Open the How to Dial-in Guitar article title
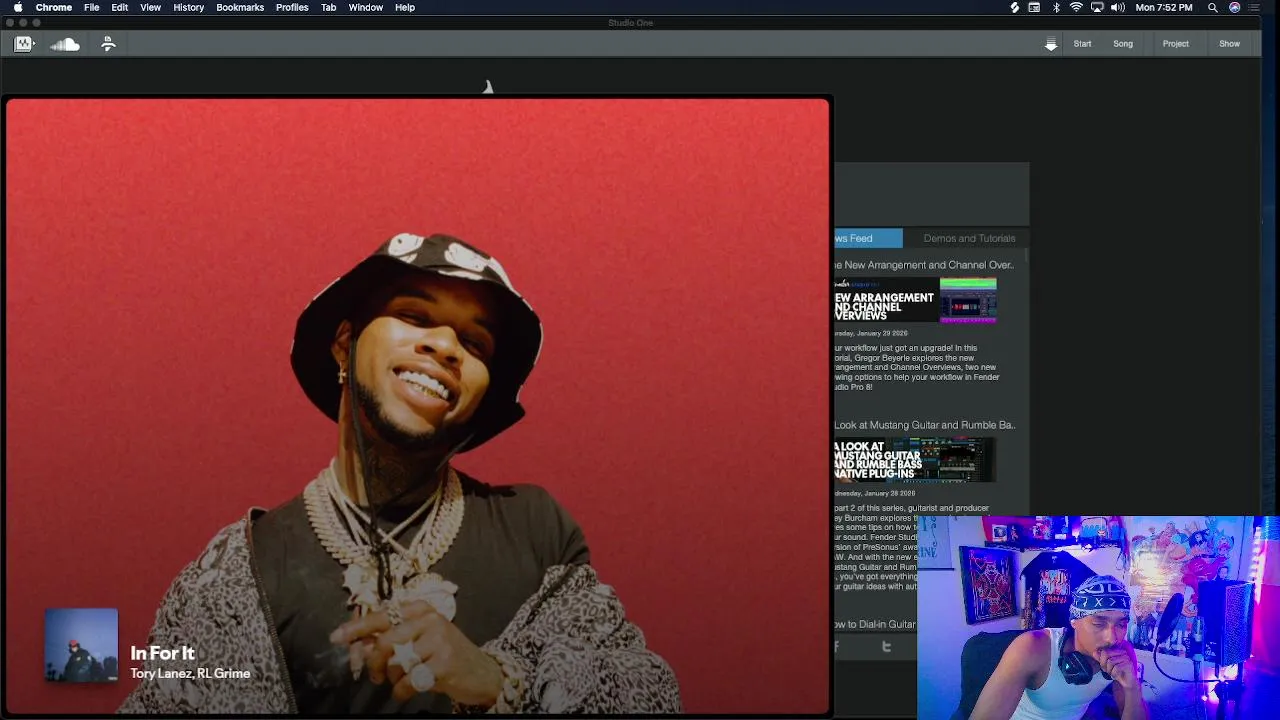The image size is (1280, 720). 875,624
